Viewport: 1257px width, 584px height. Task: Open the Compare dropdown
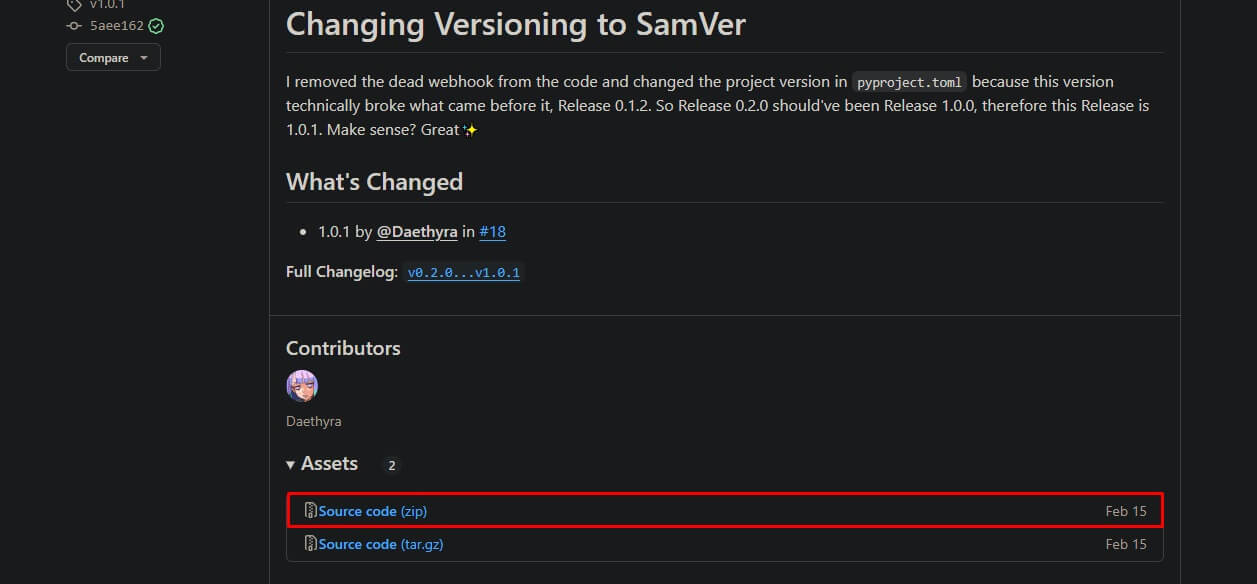(x=113, y=58)
